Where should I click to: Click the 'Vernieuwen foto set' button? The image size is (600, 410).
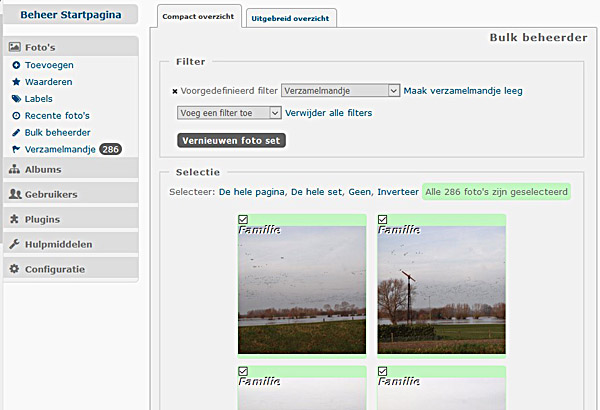click(x=232, y=140)
